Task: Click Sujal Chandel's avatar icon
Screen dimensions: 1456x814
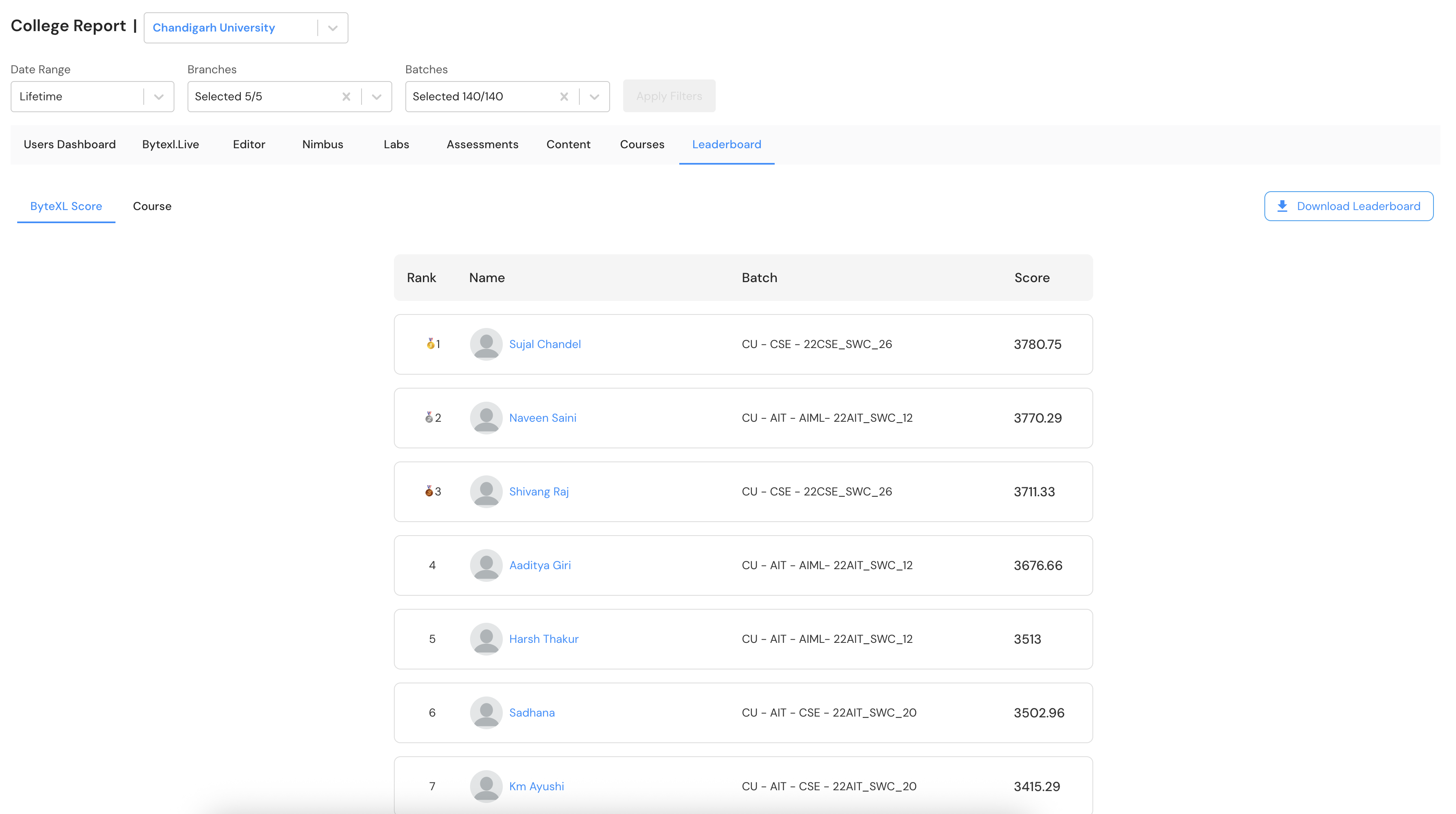Action: click(x=486, y=344)
